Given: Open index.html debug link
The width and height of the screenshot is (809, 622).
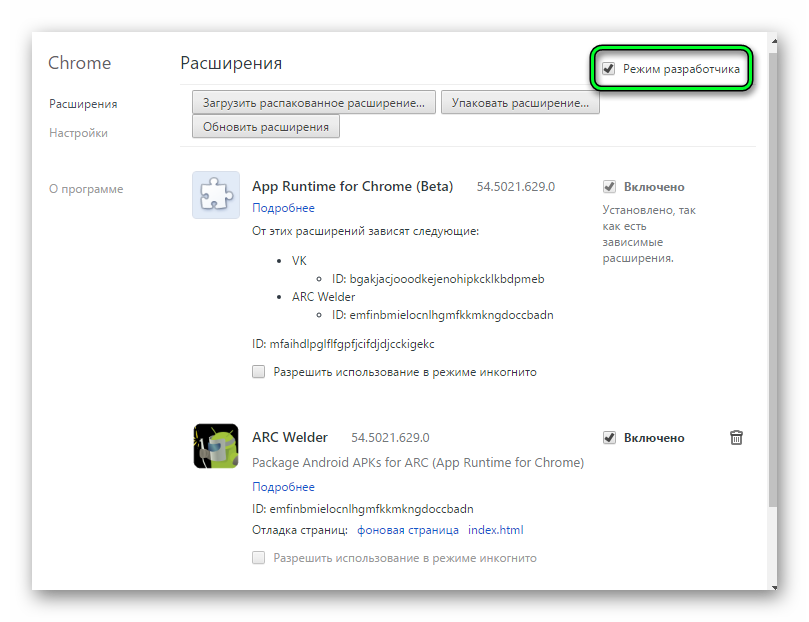Looking at the screenshot, I should coord(495,530).
